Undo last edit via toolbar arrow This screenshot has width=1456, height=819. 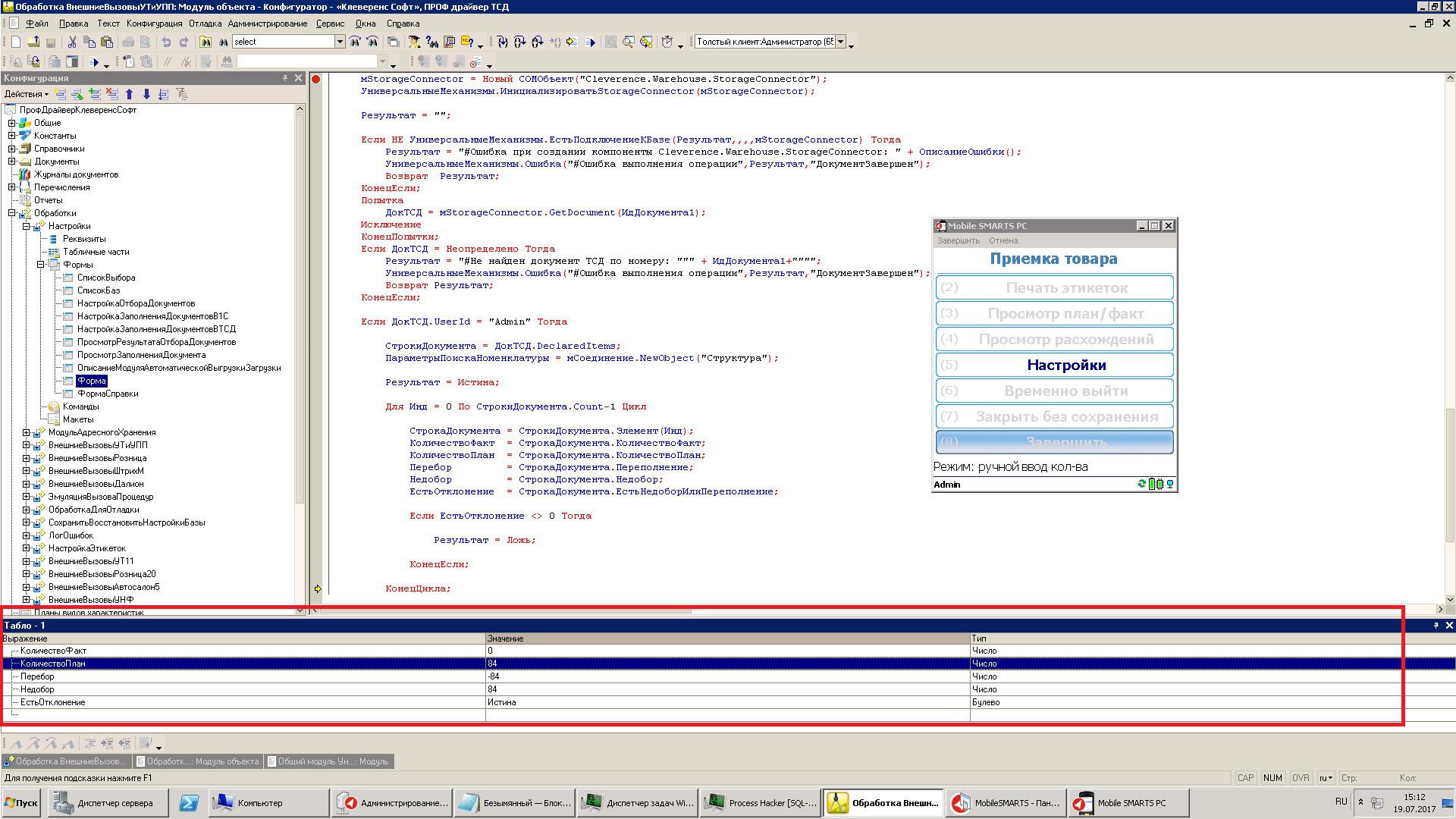point(166,42)
